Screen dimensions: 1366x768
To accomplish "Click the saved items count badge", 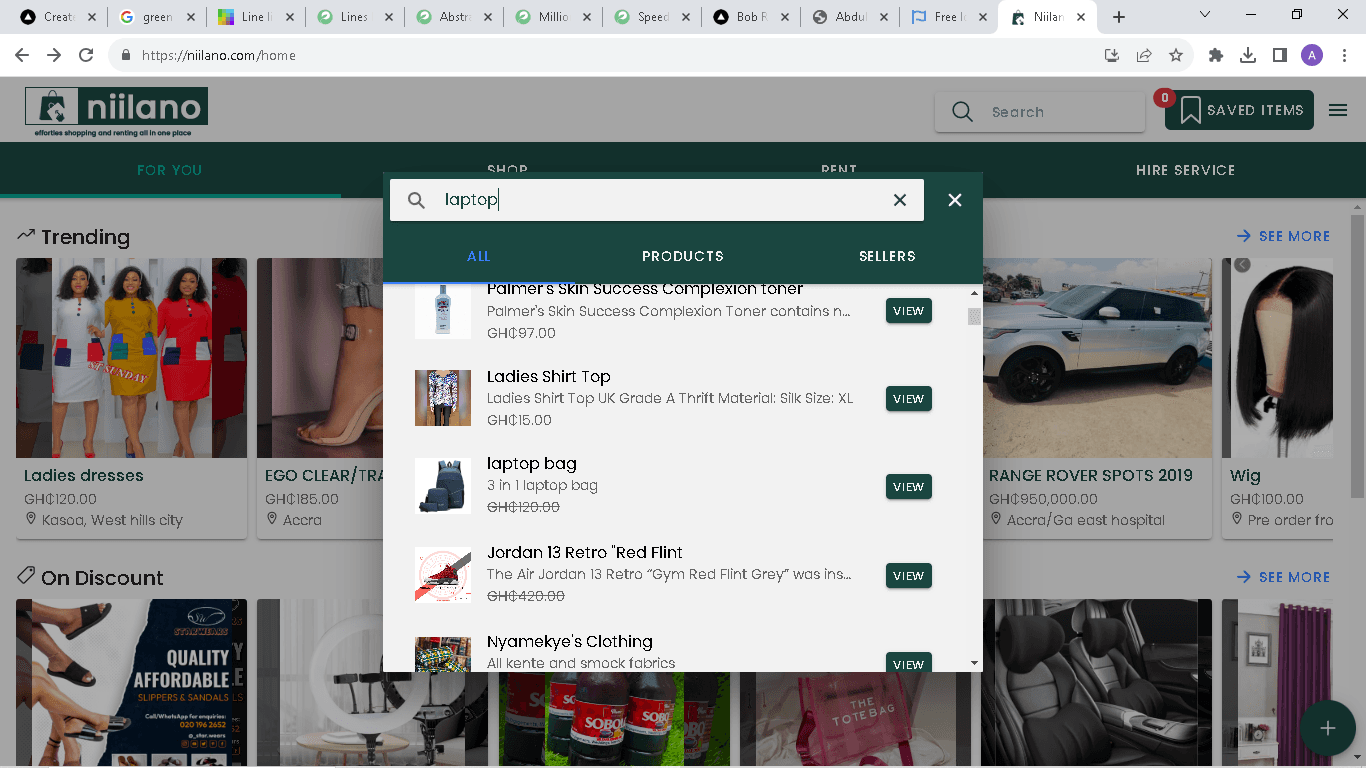I will 1164,98.
